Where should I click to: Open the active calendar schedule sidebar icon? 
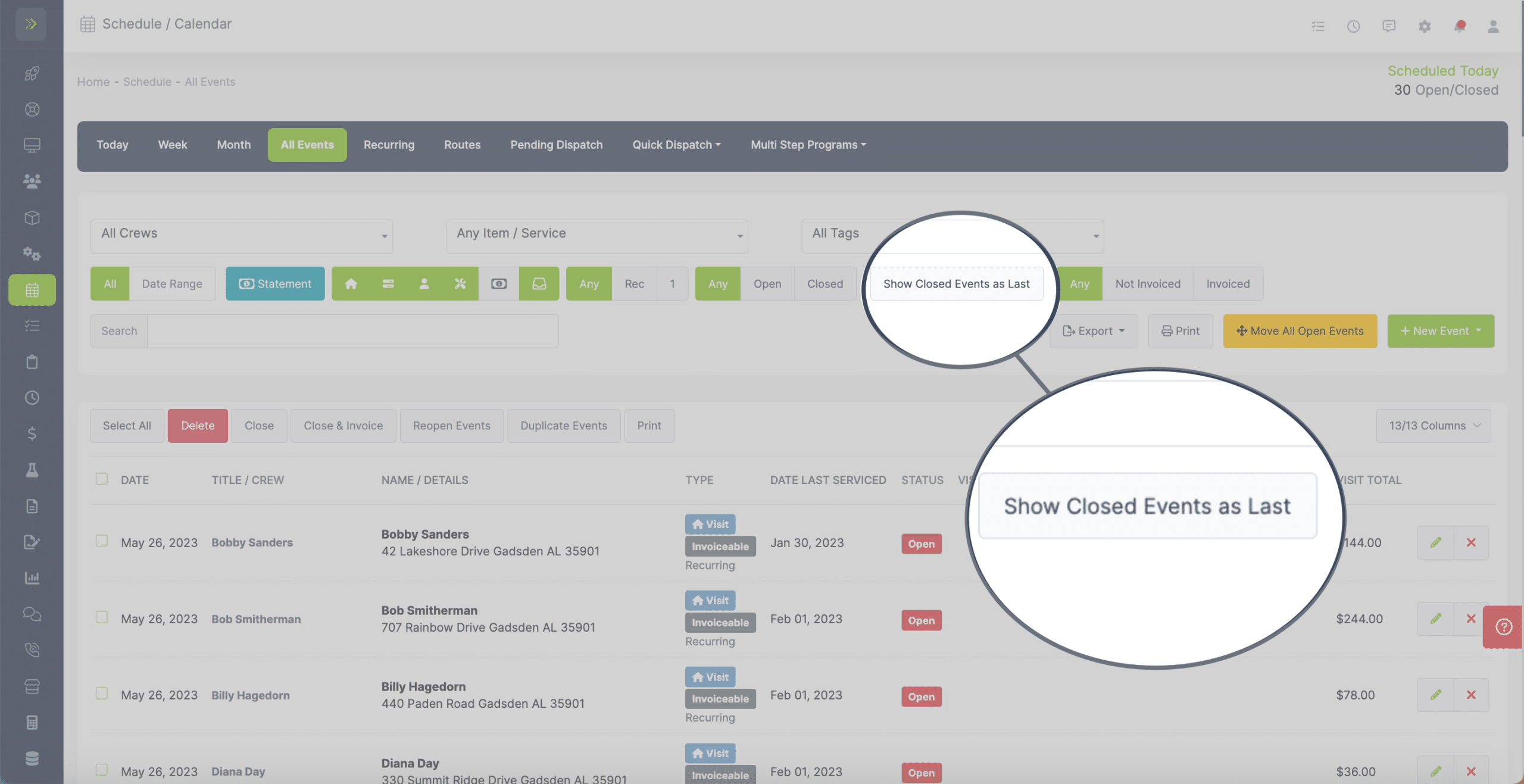[x=32, y=290]
